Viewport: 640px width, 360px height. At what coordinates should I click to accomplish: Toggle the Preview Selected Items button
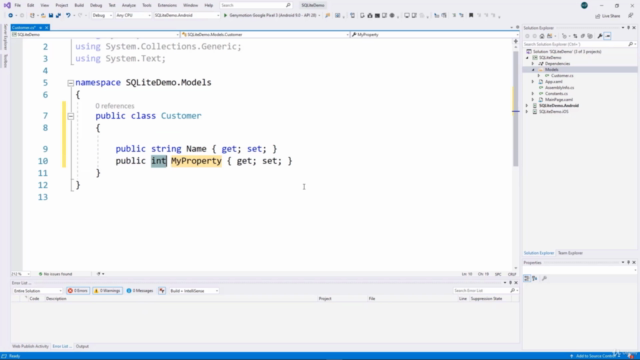607,36
